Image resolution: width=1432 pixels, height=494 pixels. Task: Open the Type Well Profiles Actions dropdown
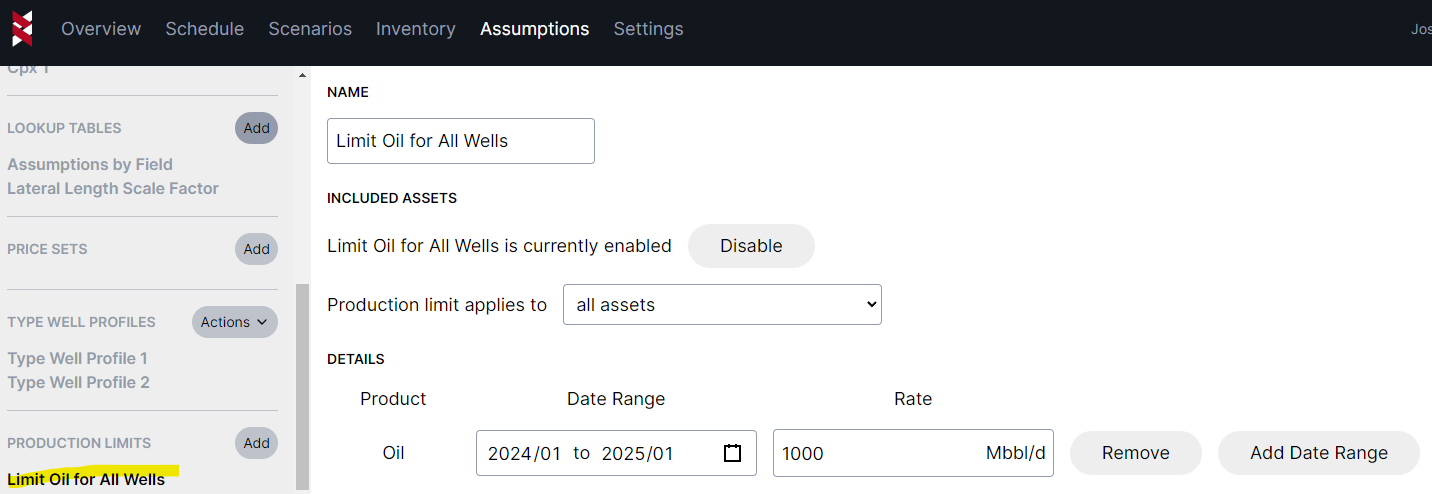pos(235,322)
